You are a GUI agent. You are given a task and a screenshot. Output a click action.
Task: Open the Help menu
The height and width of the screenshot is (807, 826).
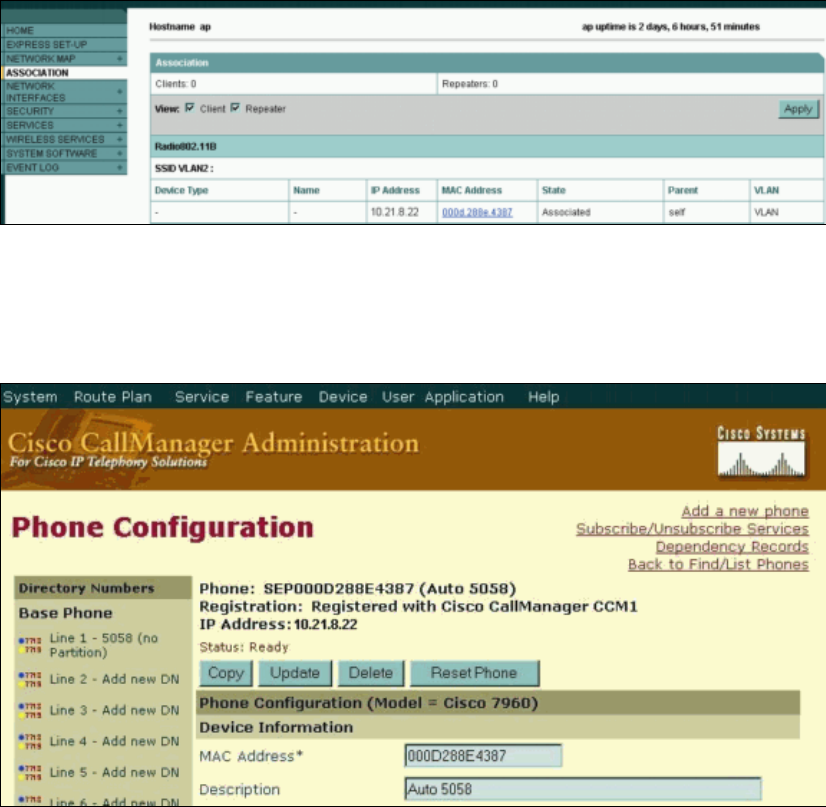pyautogui.click(x=544, y=397)
